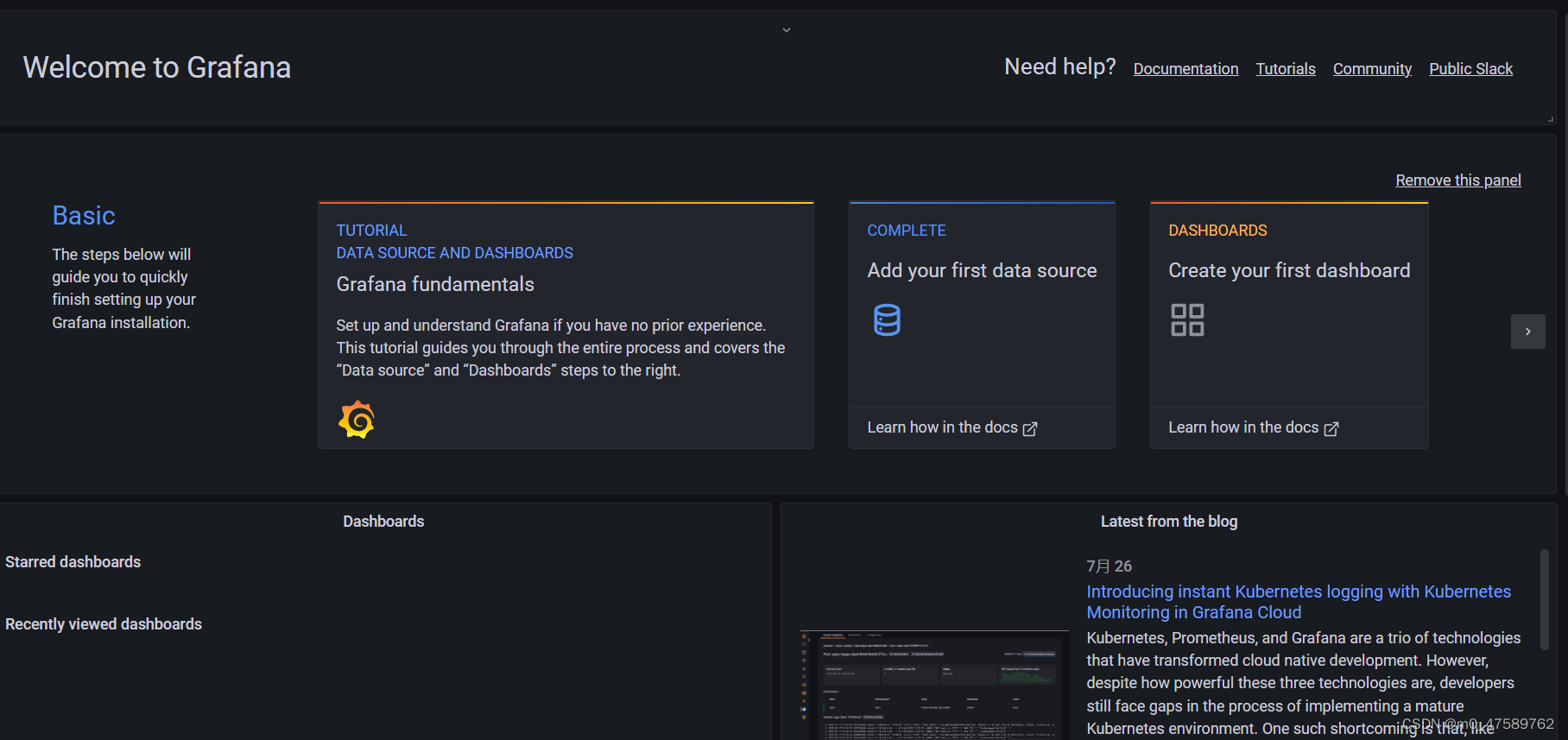Image resolution: width=1568 pixels, height=740 pixels.
Task: Click the Starred dashboards heading
Action: pyautogui.click(x=73, y=562)
